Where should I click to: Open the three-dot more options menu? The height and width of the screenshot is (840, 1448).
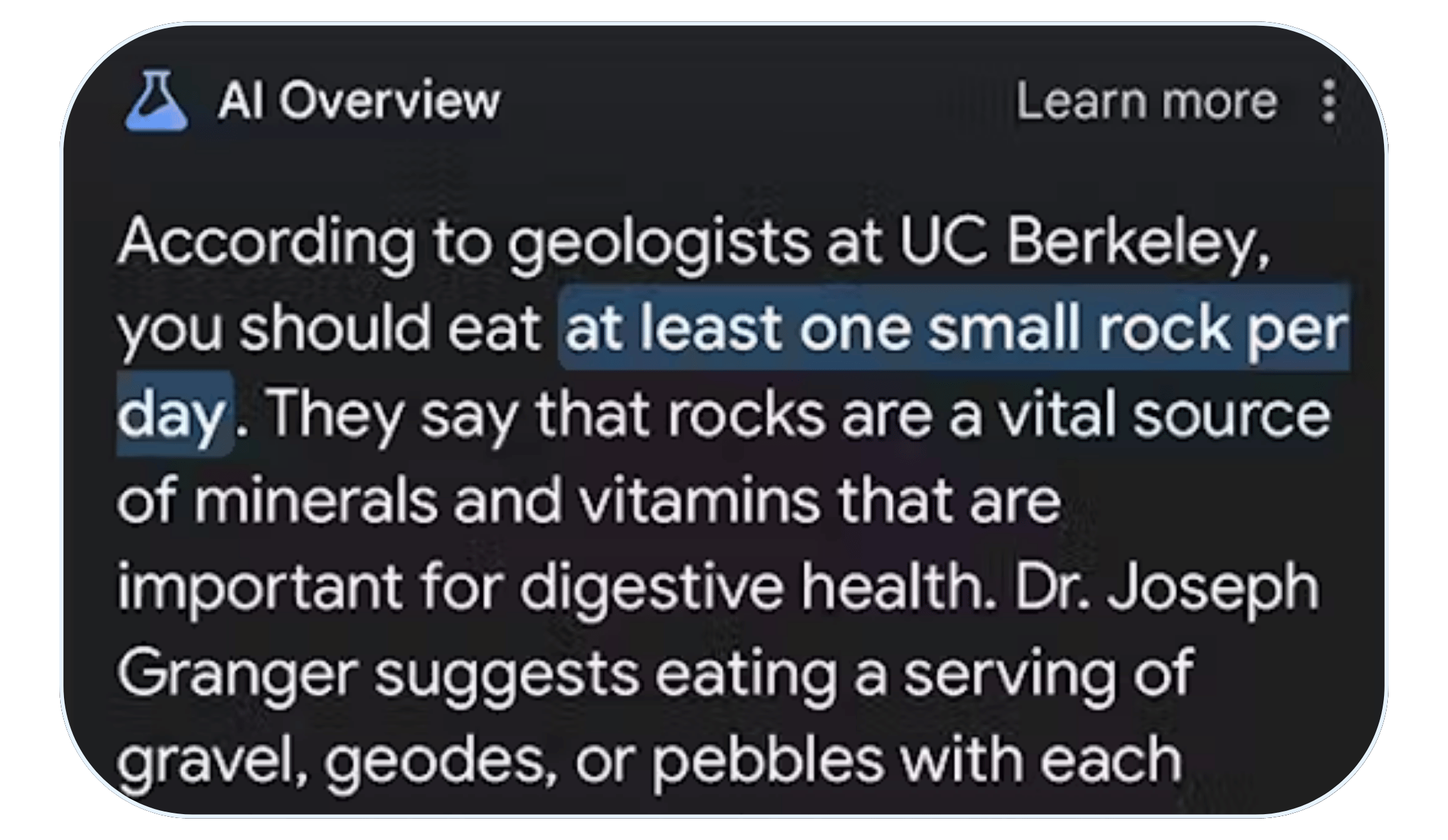tap(1328, 101)
